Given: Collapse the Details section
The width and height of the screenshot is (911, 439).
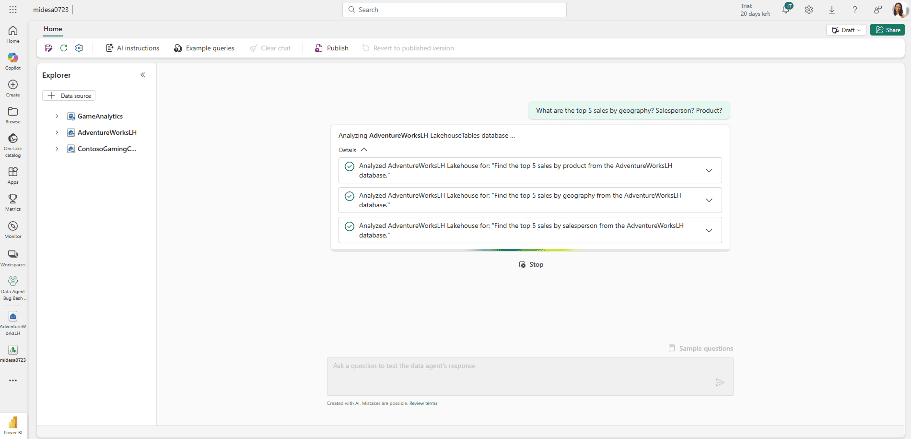Looking at the screenshot, I should point(364,149).
